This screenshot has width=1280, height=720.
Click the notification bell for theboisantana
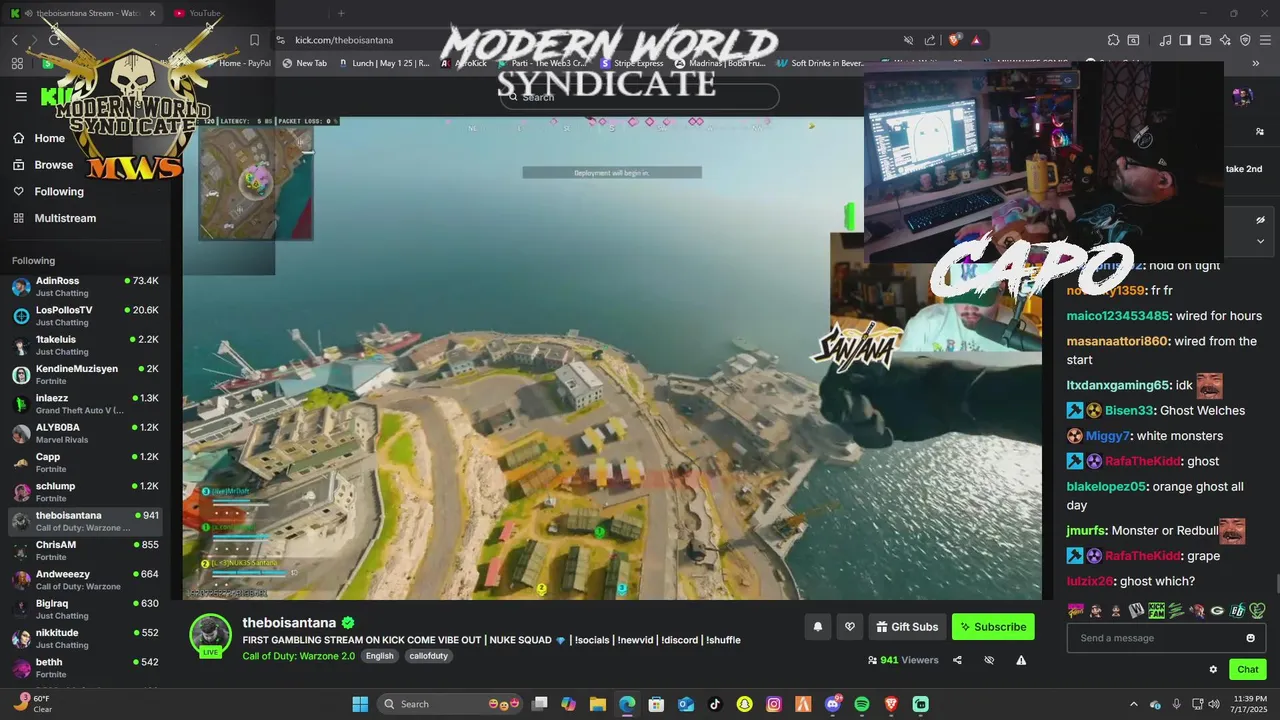[x=817, y=627]
